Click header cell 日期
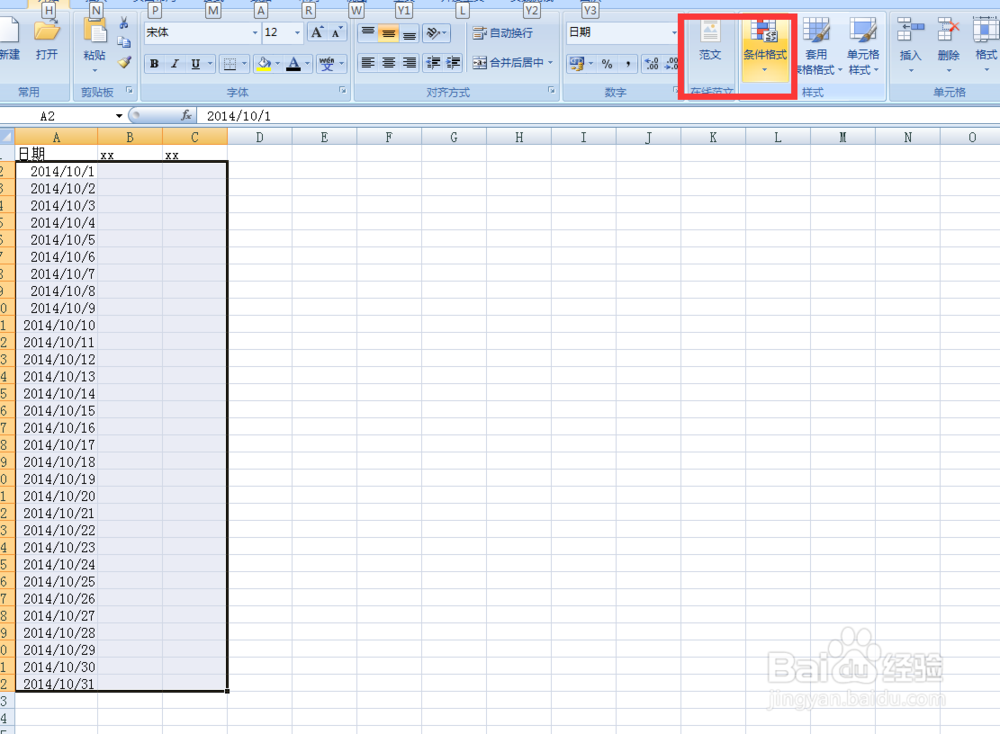 [56, 154]
